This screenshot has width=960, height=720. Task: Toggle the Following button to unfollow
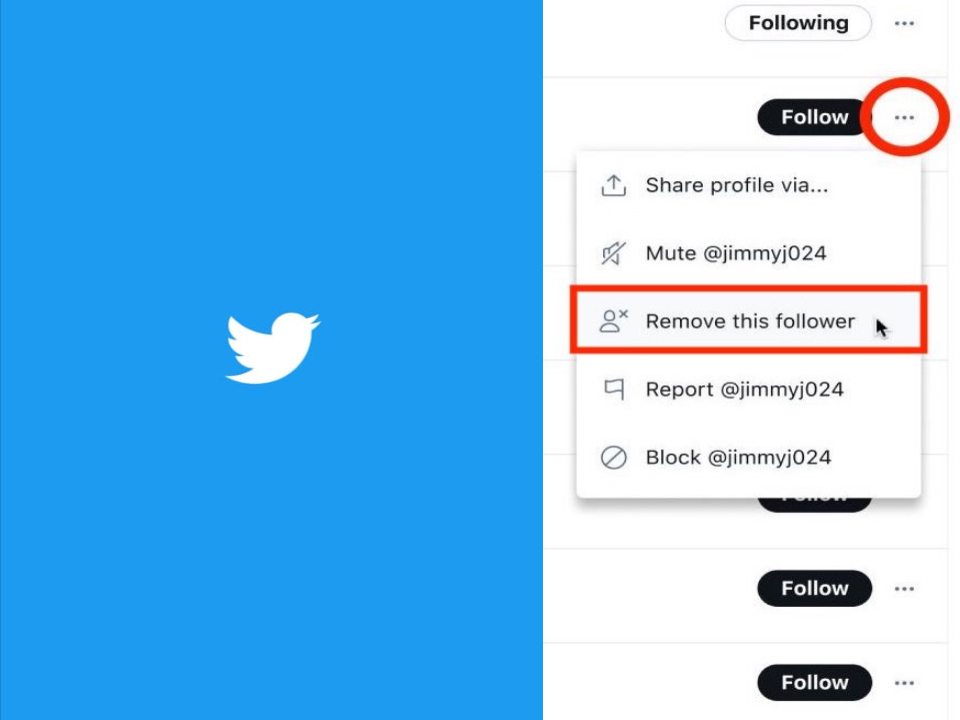pos(798,23)
